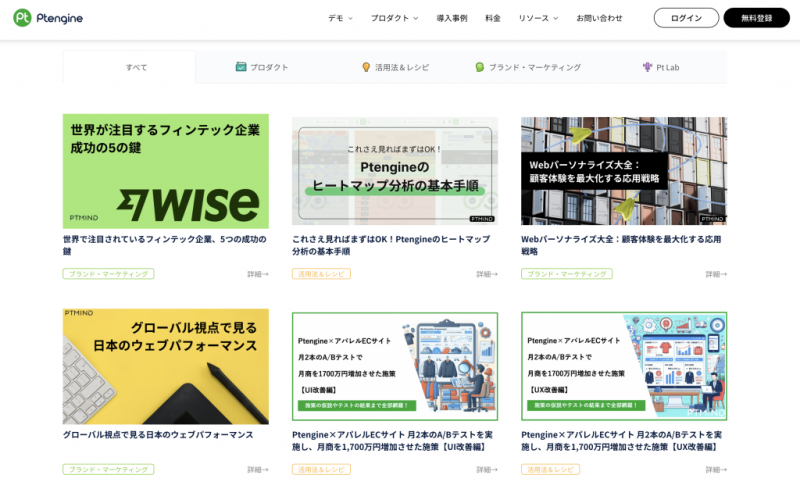Click the Ptengine logo
Image resolution: width=800 pixels, height=489 pixels.
pyautogui.click(x=48, y=18)
